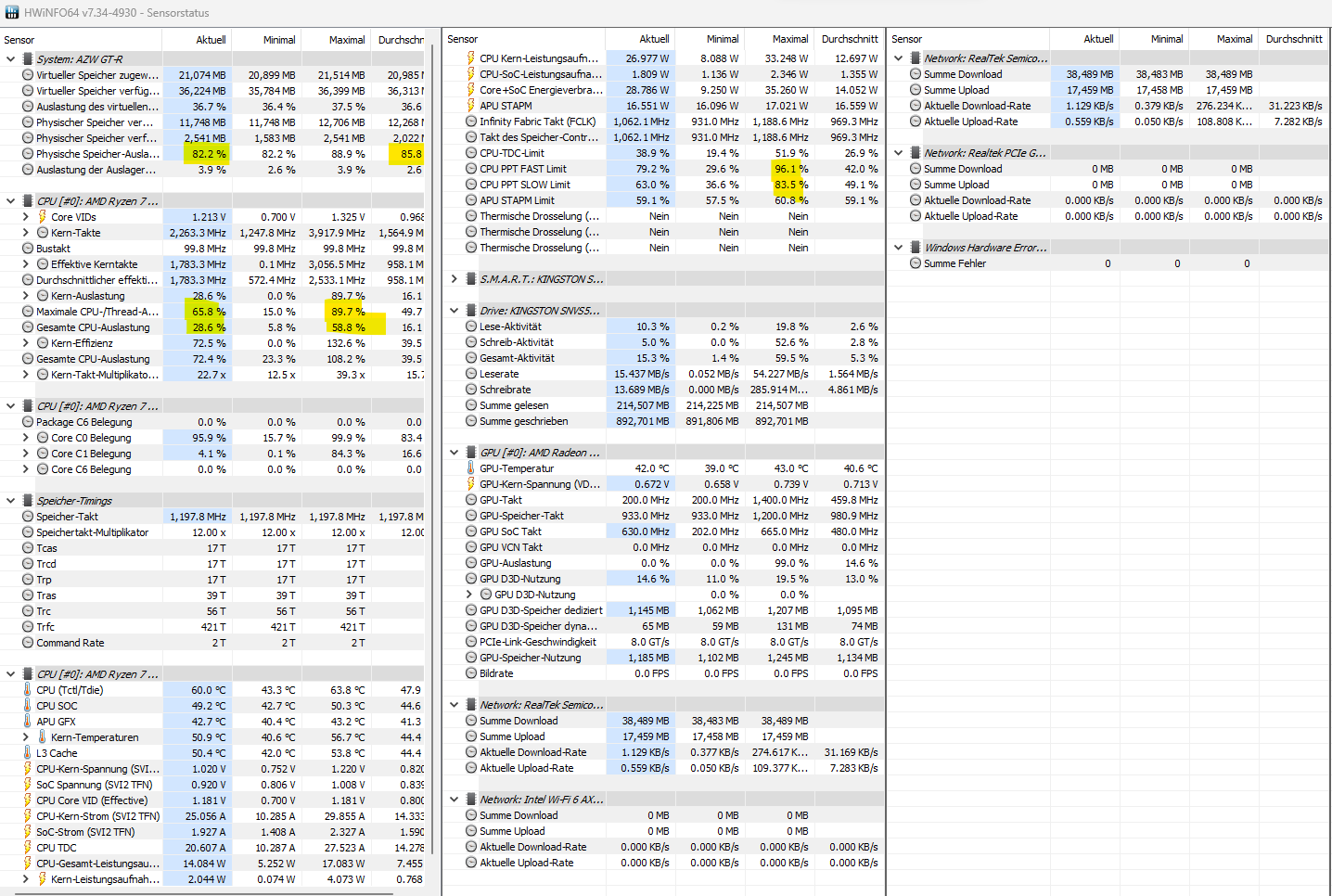This screenshot has height=896, width=1332.
Task: Click the icon of Windows Hardware Errors group
Action: (916, 248)
